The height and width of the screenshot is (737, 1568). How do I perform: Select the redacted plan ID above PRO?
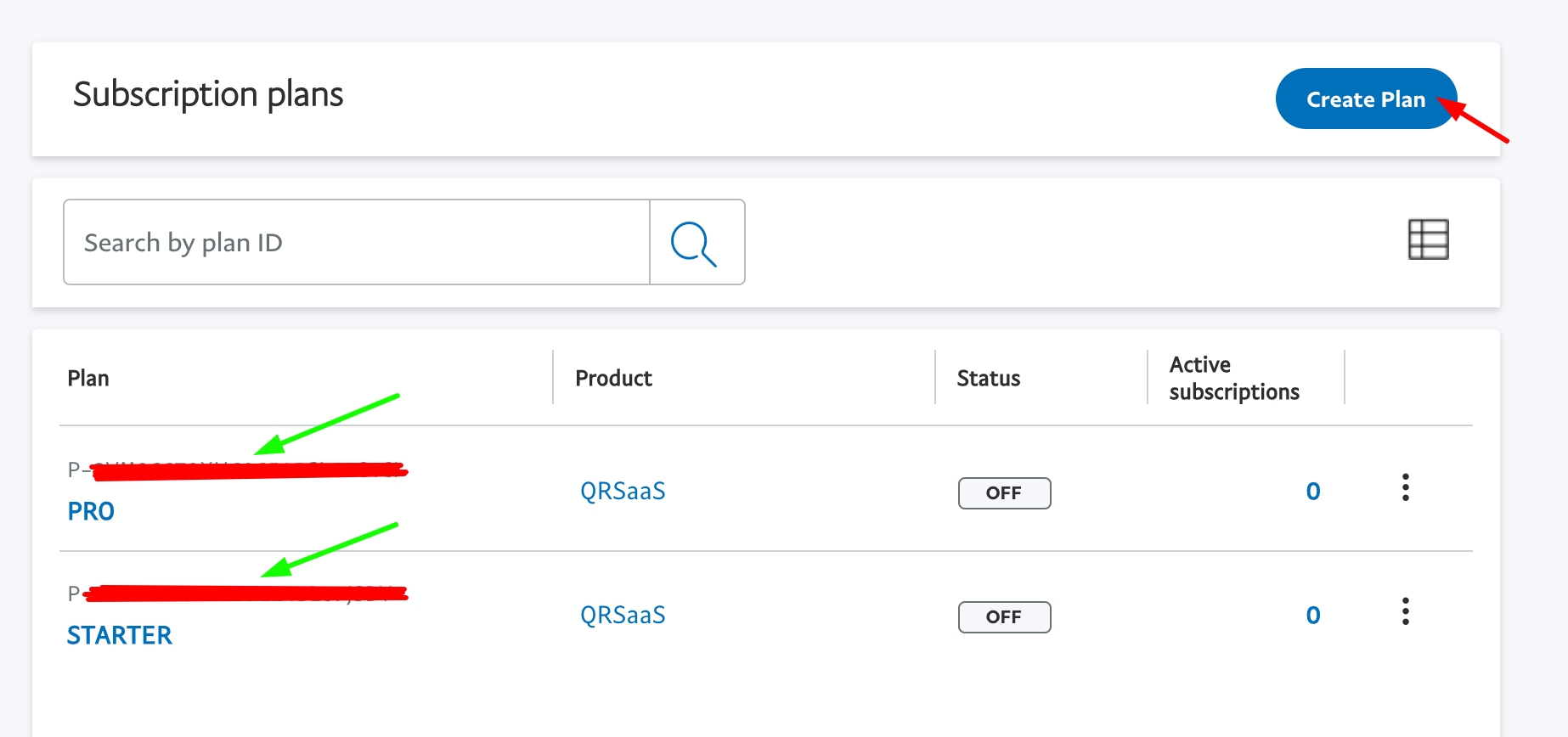pyautogui.click(x=238, y=470)
